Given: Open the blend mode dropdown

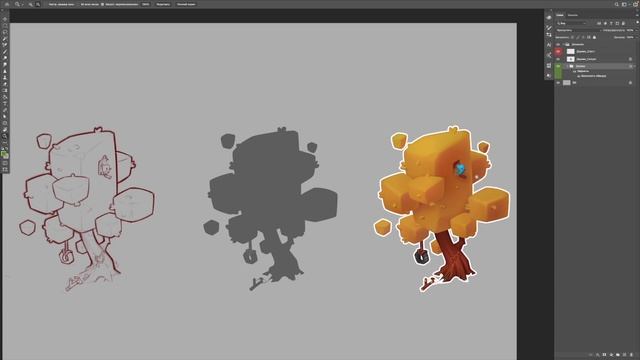Looking at the screenshot, I should tap(578, 30).
